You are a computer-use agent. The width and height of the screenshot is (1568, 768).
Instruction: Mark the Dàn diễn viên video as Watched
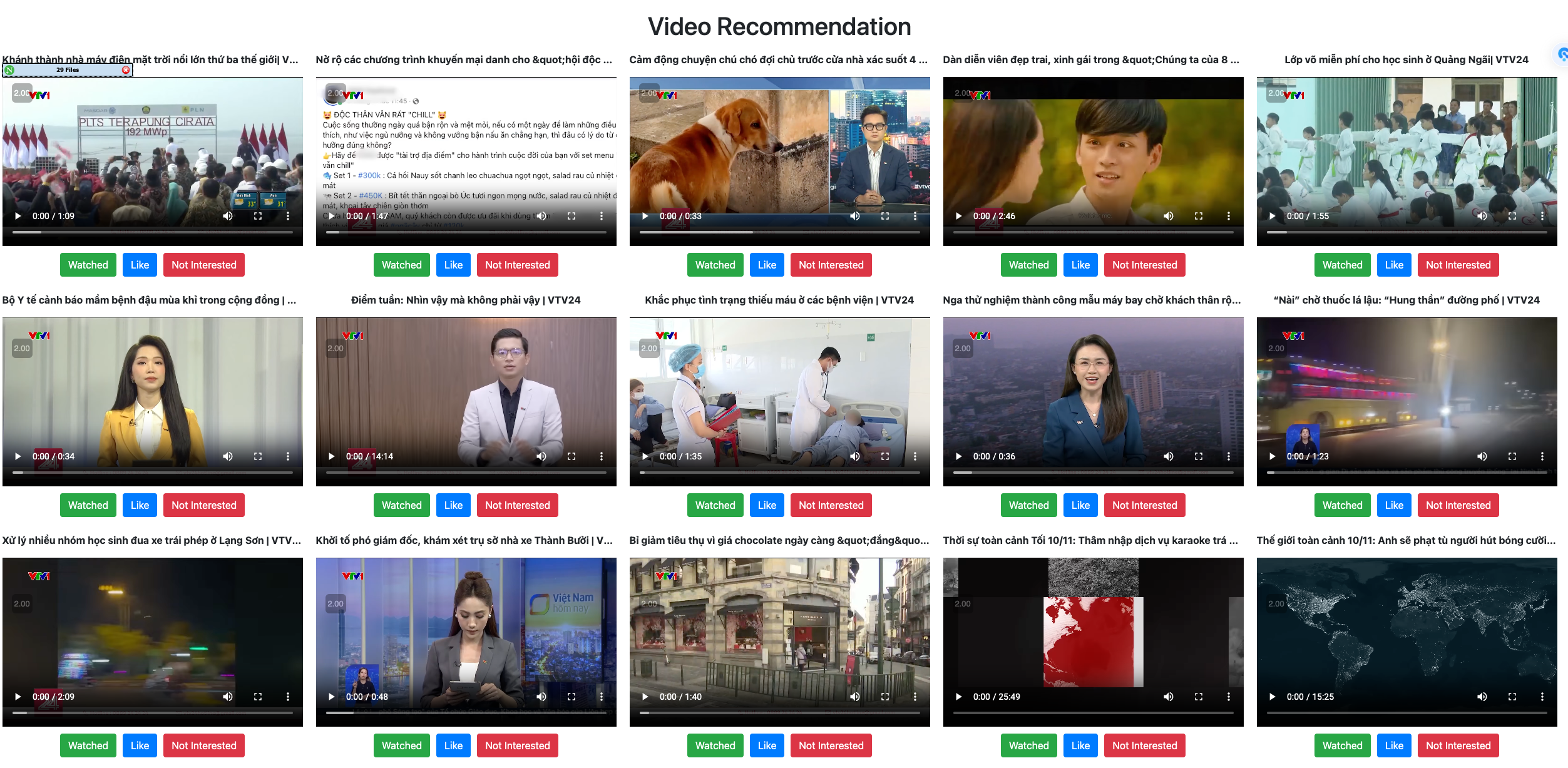point(1028,265)
